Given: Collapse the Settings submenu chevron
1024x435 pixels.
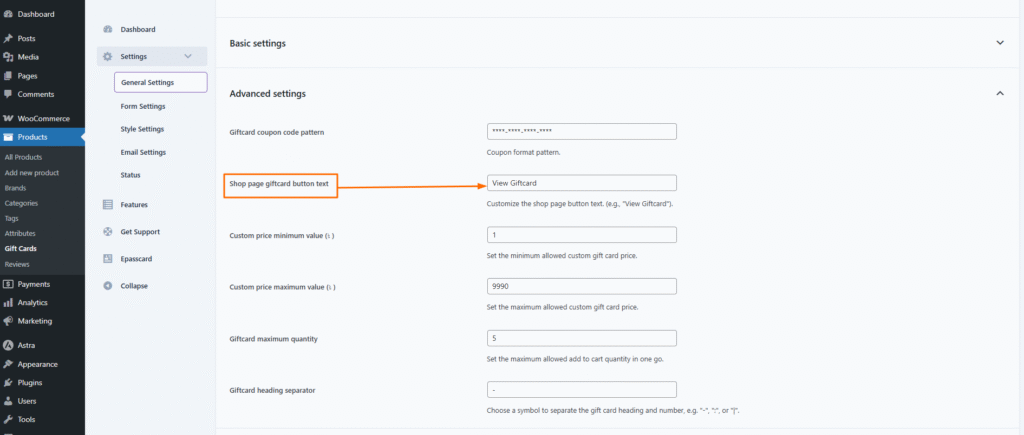Looking at the screenshot, I should tap(188, 56).
